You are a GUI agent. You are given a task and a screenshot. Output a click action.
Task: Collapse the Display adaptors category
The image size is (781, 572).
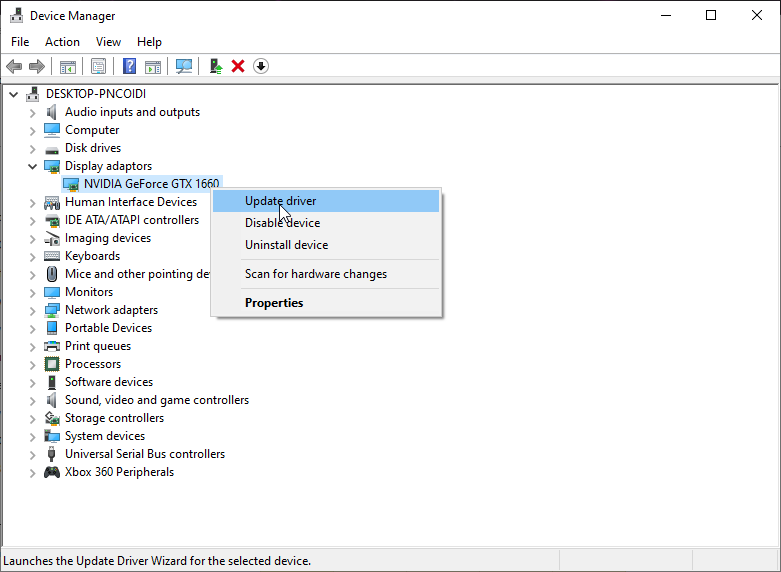pos(33,166)
